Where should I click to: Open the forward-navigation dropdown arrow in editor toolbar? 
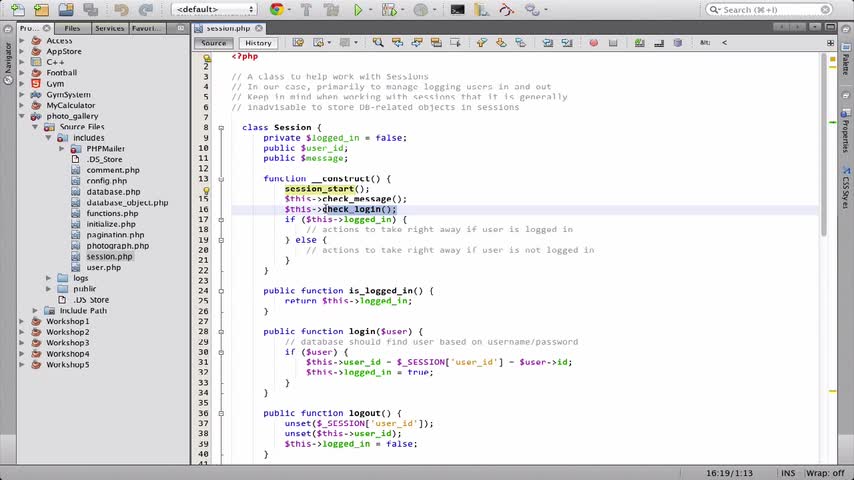tap(356, 42)
